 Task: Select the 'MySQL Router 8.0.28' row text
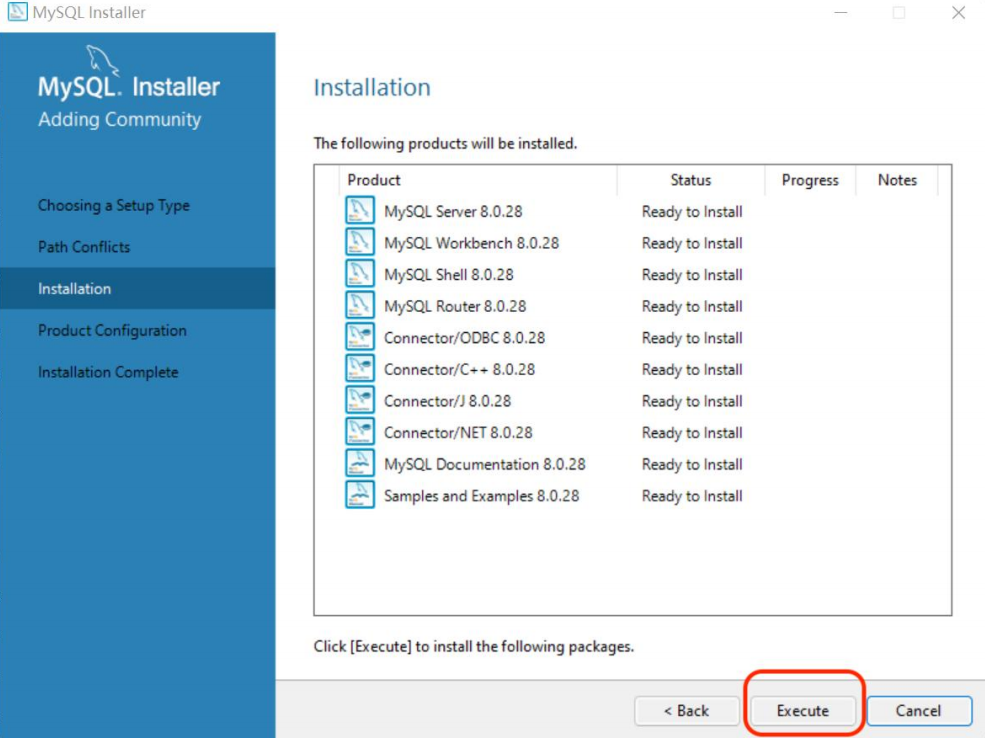[x=455, y=306]
